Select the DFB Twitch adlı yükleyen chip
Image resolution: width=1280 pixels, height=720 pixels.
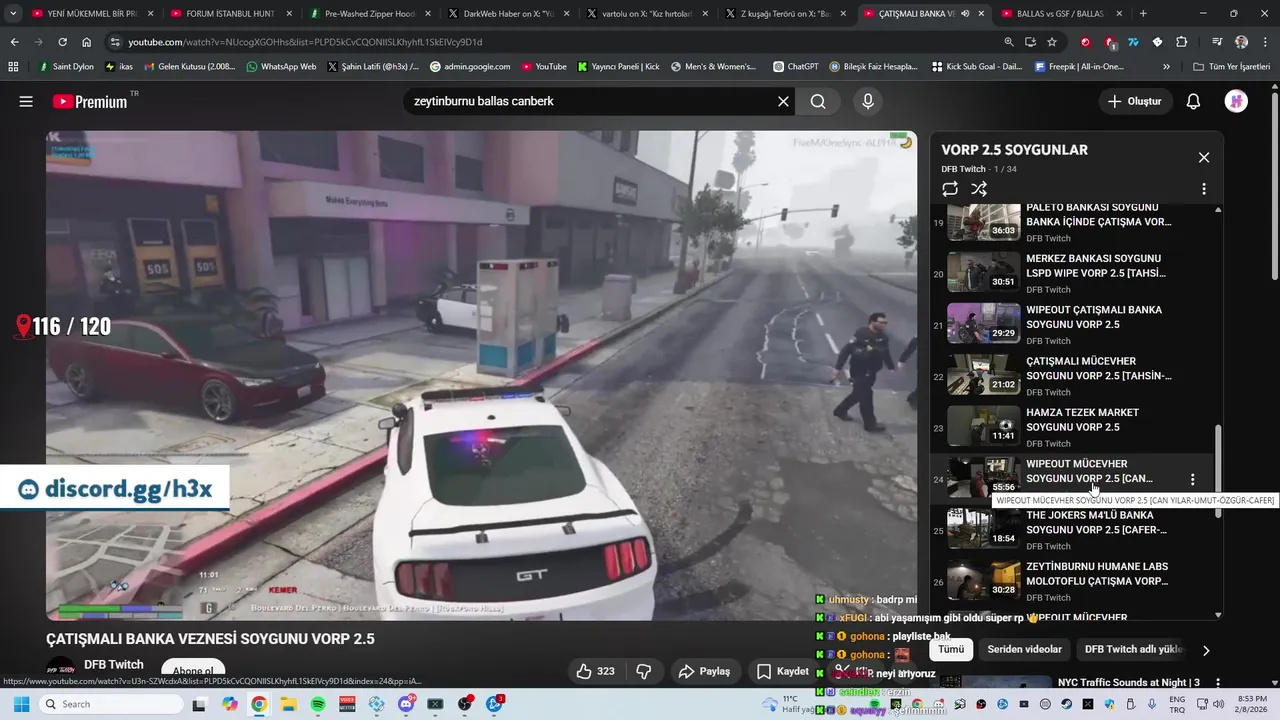pos(1134,649)
